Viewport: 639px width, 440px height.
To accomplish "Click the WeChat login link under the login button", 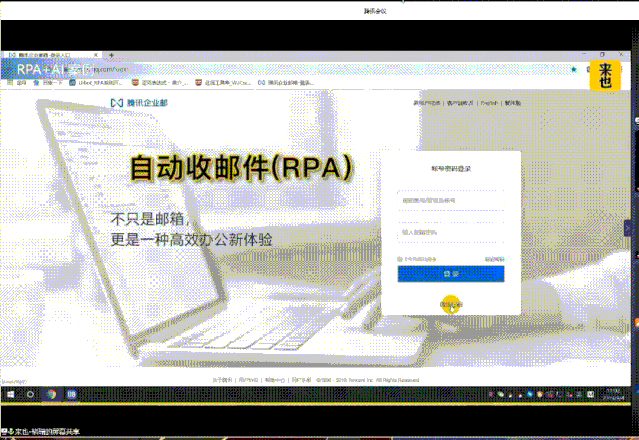I will pos(451,304).
